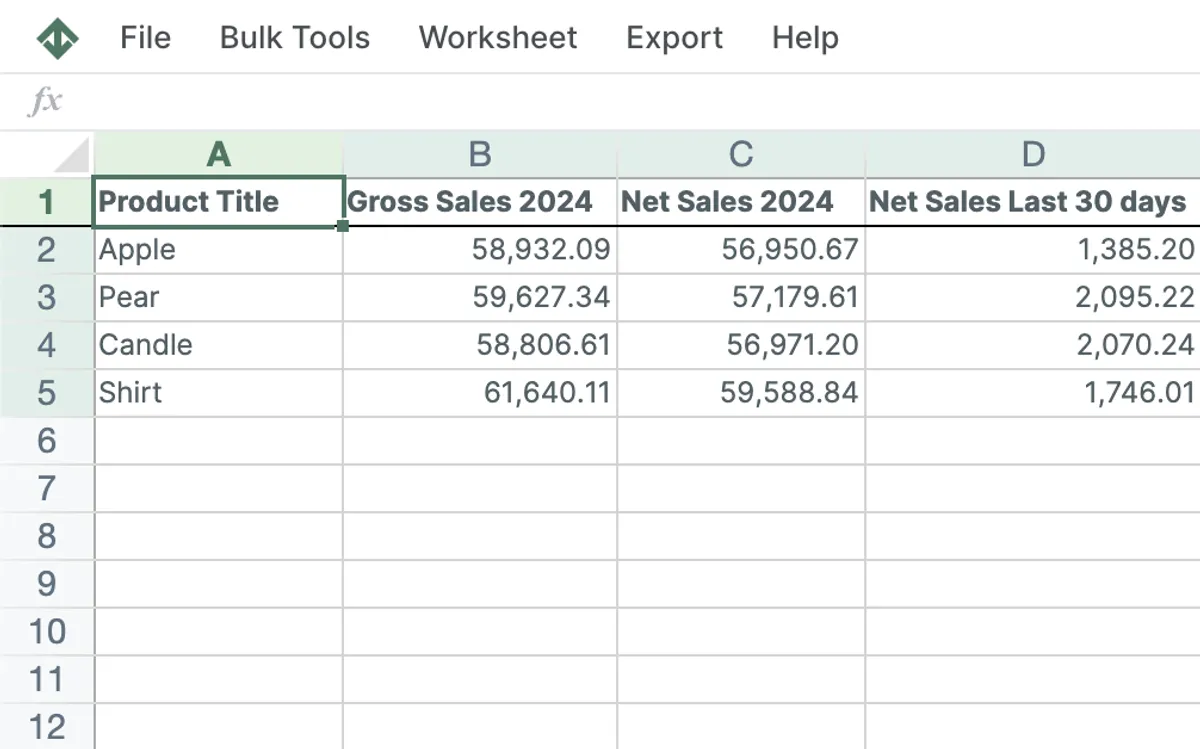Select Pear's Net Sales value 57,179.61
The height and width of the screenshot is (749, 1200).
pyautogui.click(x=738, y=297)
